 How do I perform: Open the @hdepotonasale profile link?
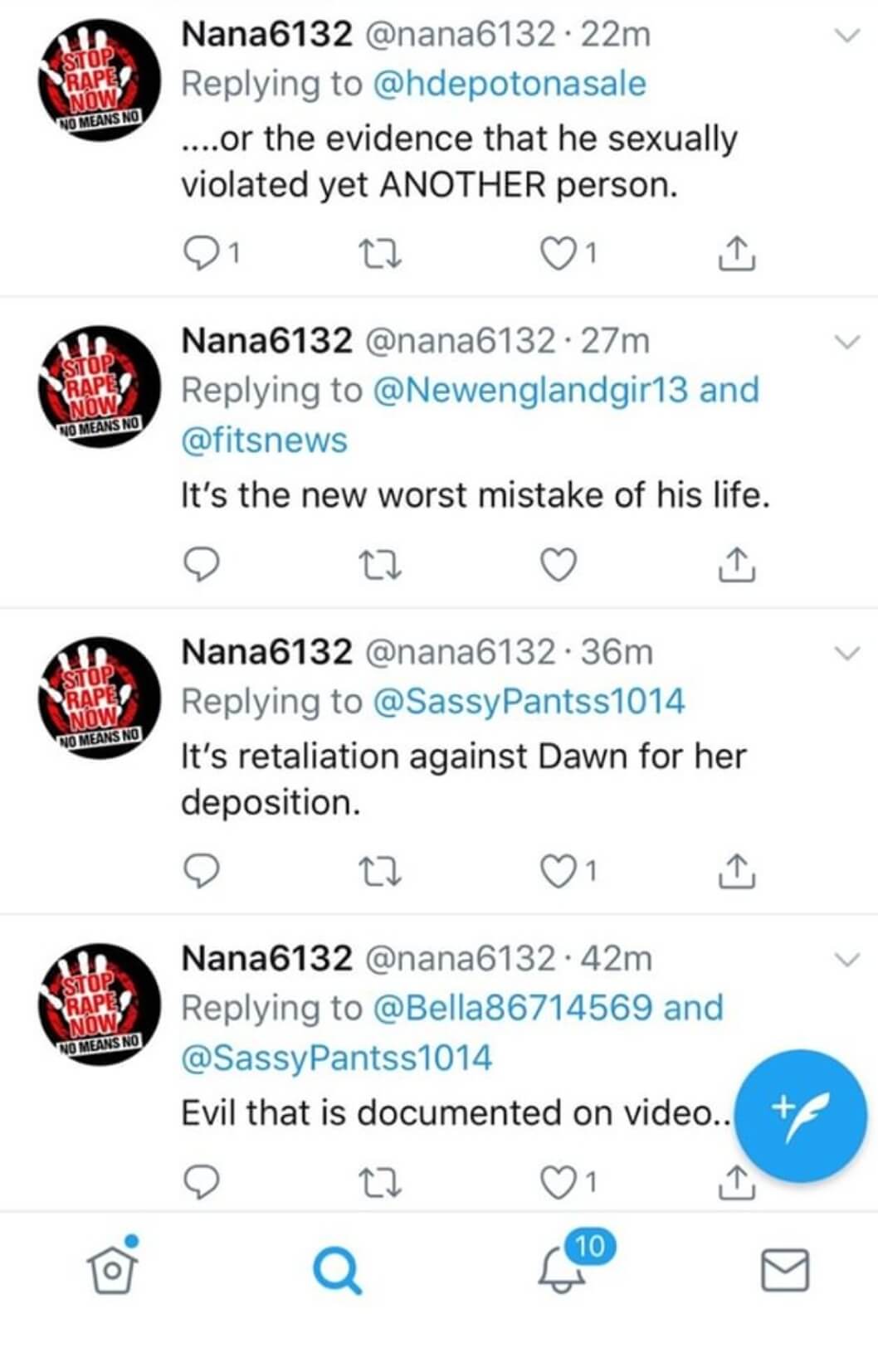[510, 84]
